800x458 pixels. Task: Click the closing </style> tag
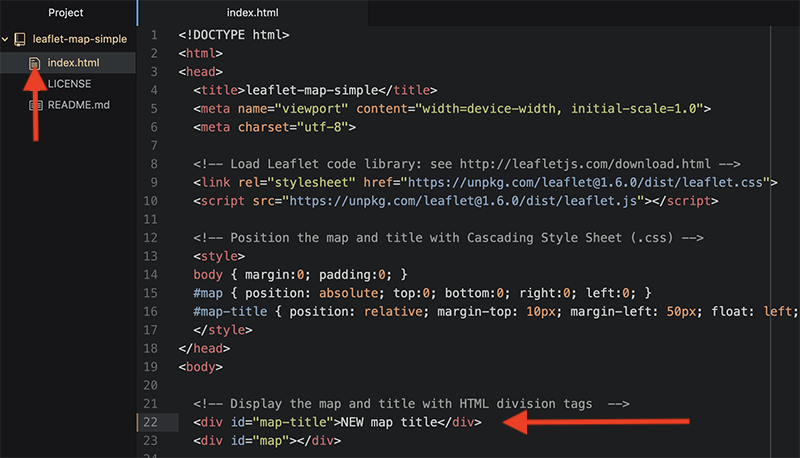(222, 330)
